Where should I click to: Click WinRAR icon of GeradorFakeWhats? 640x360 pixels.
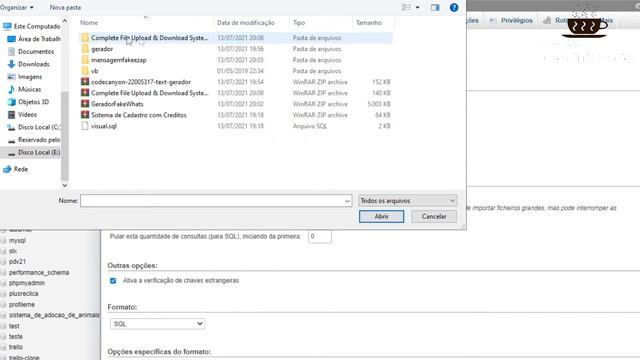(85, 104)
